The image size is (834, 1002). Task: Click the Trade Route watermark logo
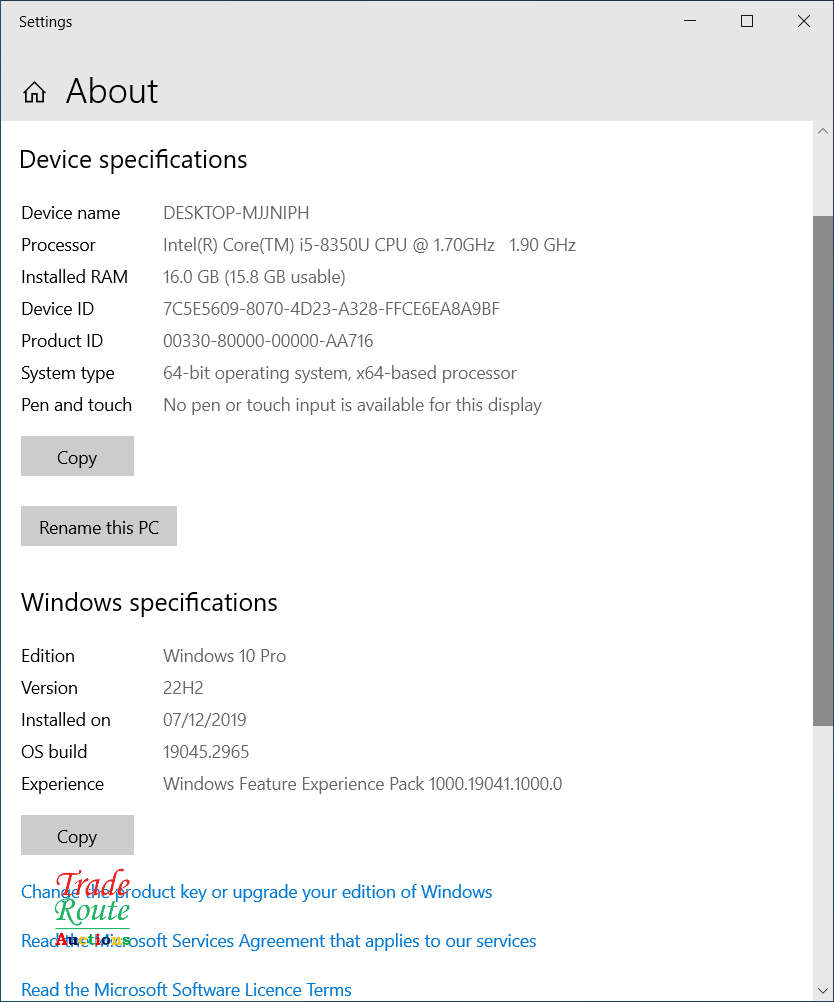click(92, 907)
